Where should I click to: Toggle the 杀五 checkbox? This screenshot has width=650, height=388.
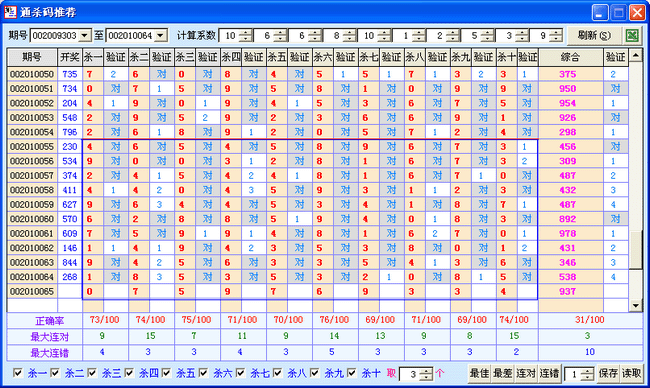166,373
